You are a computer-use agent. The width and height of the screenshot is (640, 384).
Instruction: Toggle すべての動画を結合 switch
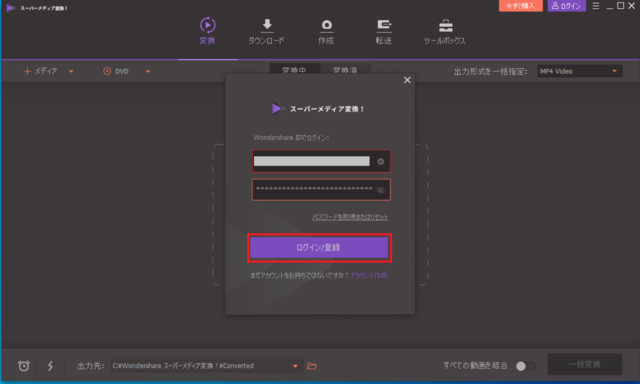click(525, 366)
